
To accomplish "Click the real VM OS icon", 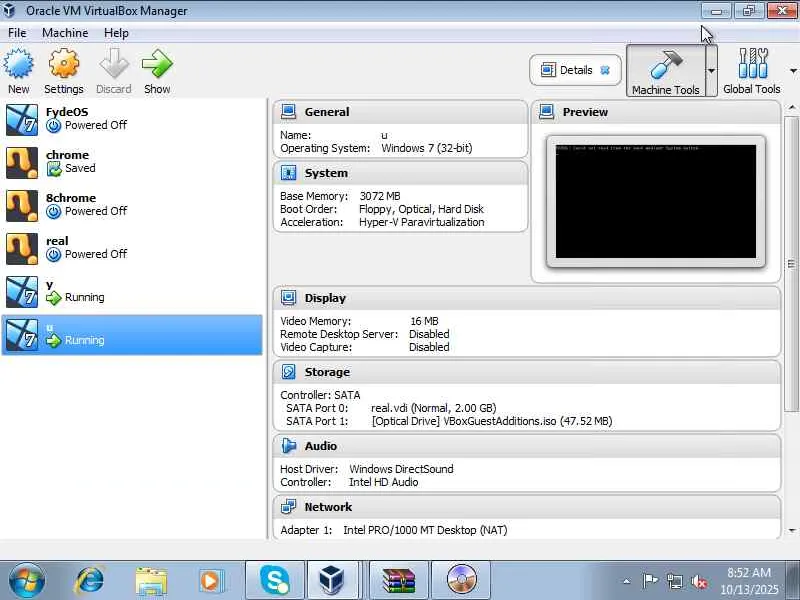I will [22, 248].
